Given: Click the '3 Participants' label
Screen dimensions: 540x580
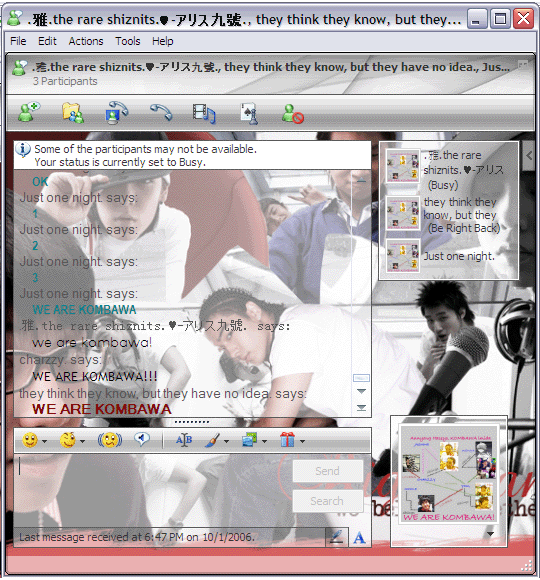Looking at the screenshot, I should click(65, 81).
